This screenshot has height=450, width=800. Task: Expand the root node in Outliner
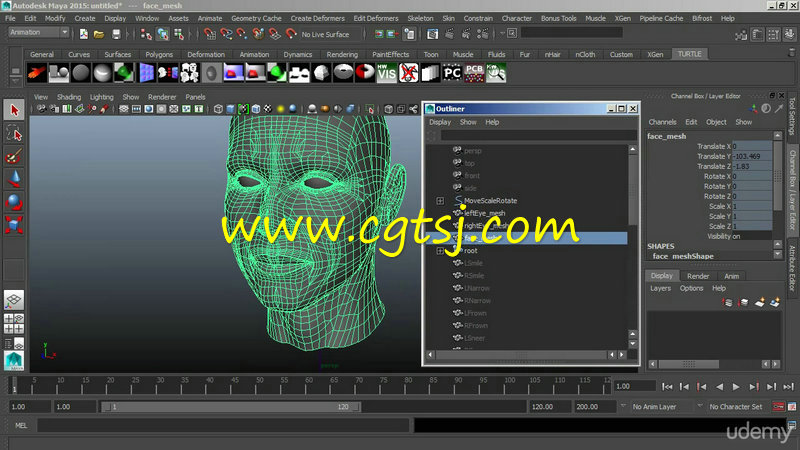[440, 251]
